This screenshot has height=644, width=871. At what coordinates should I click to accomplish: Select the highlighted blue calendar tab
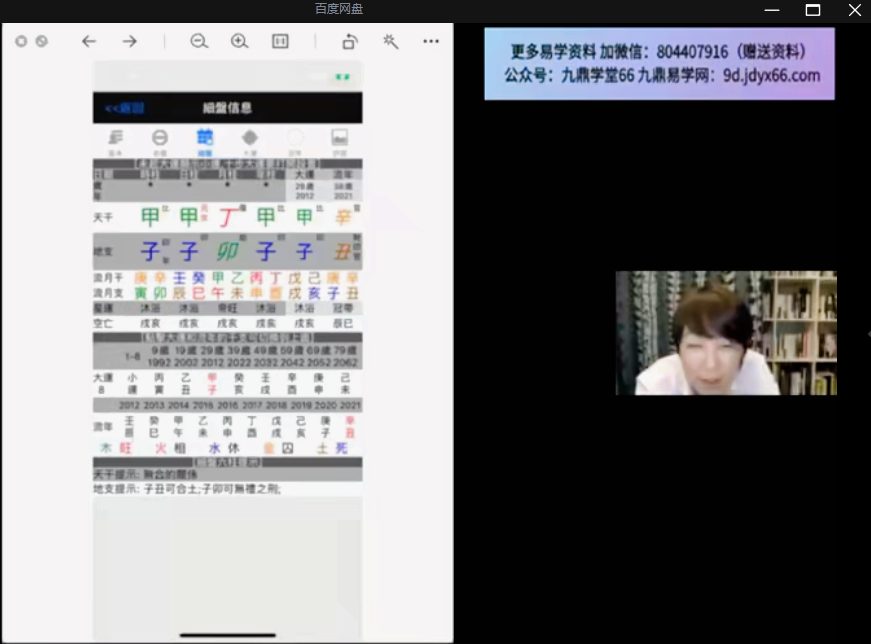tap(205, 142)
